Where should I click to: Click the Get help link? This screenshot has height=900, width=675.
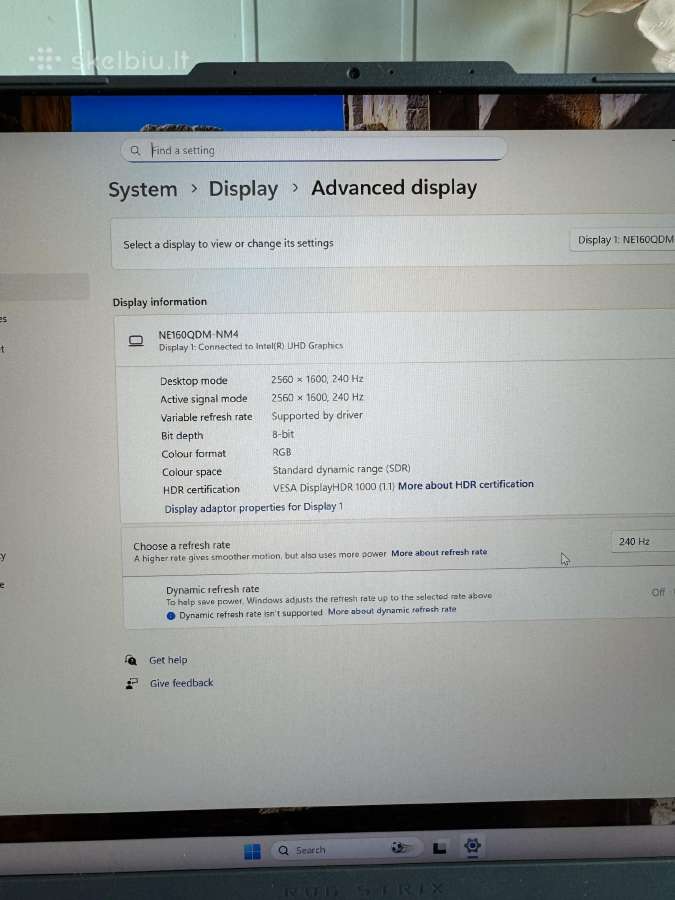168,660
